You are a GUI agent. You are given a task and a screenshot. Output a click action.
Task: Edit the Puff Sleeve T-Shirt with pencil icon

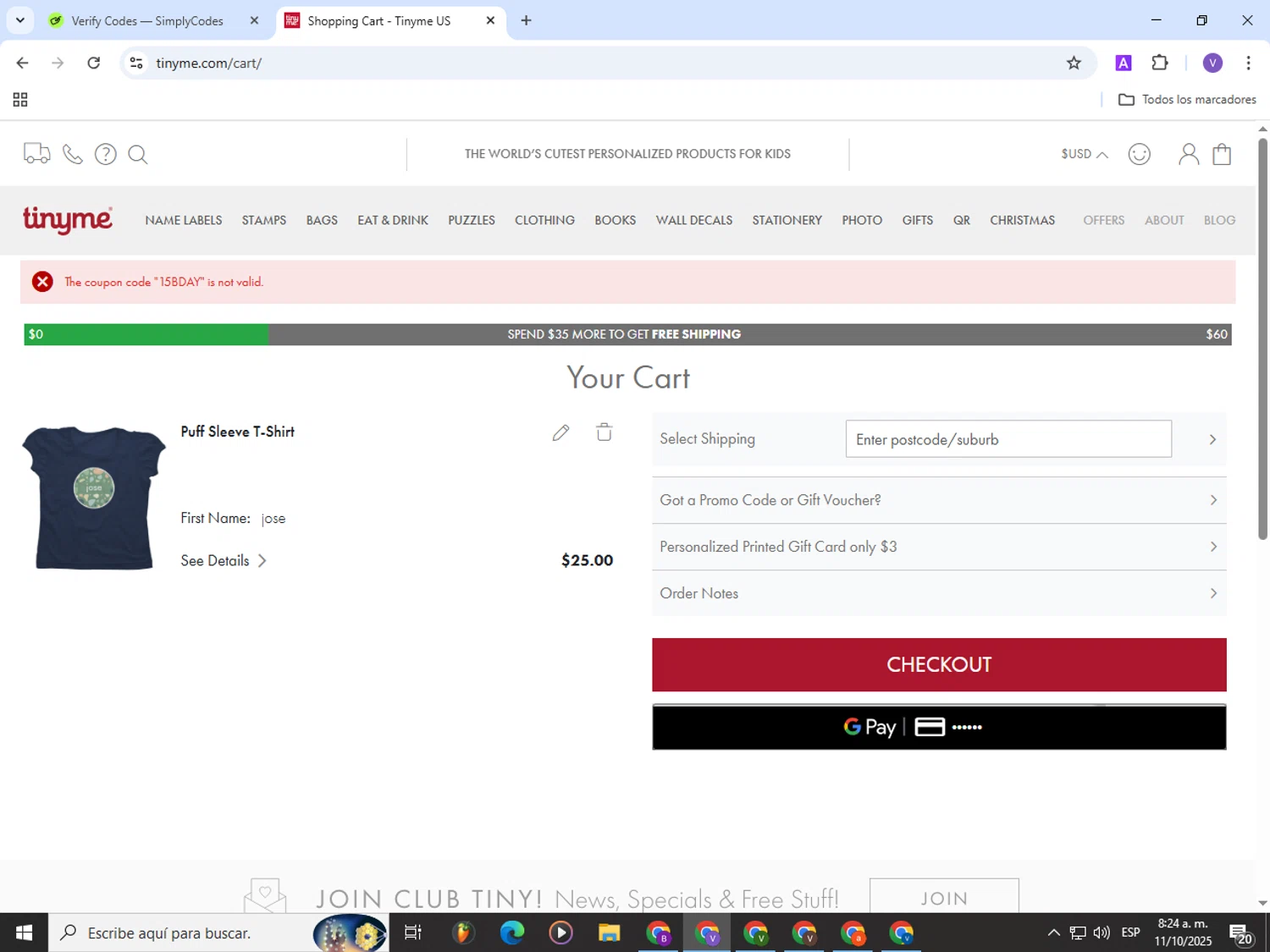tap(560, 433)
